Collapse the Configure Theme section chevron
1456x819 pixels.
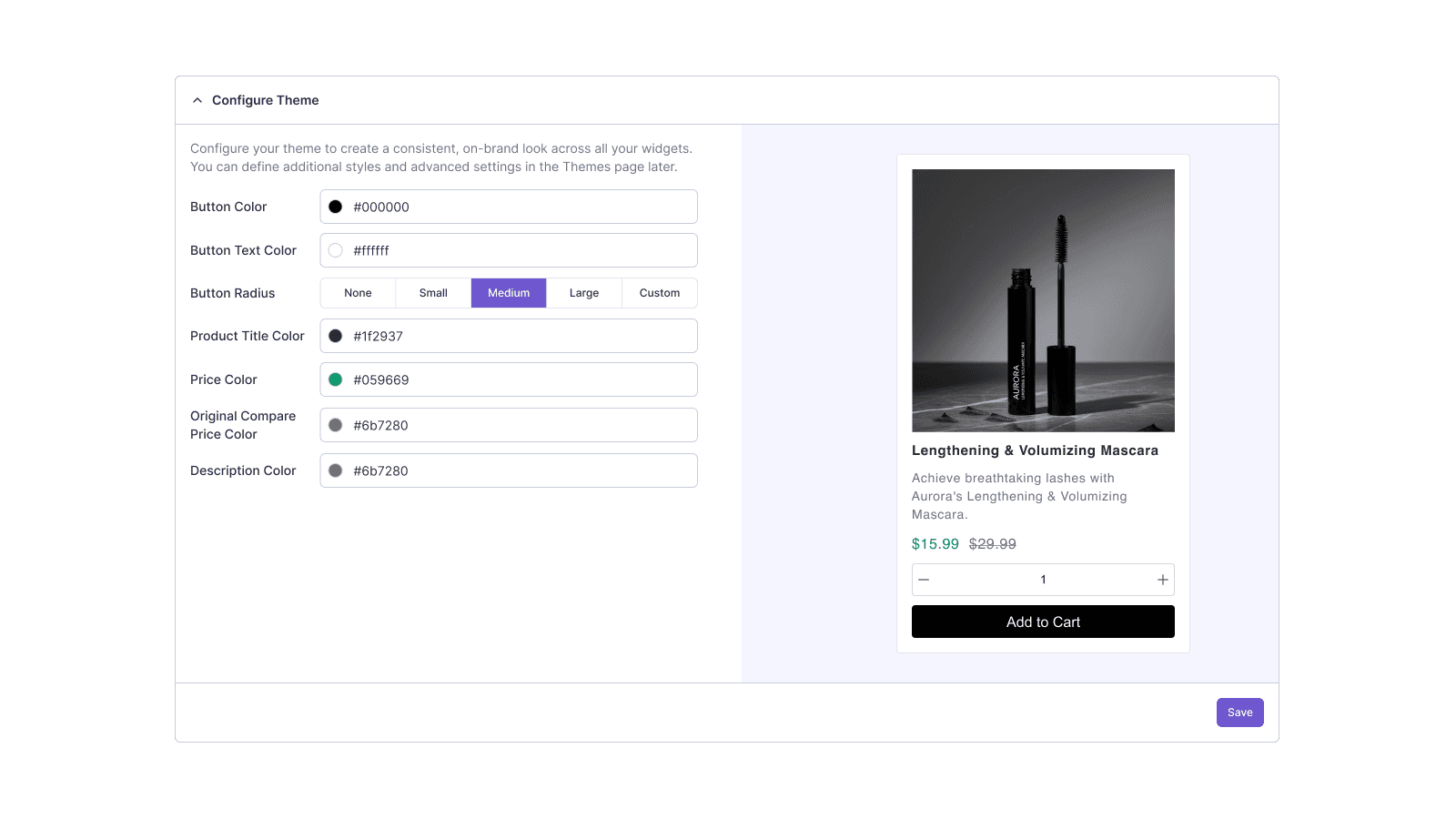click(x=197, y=100)
